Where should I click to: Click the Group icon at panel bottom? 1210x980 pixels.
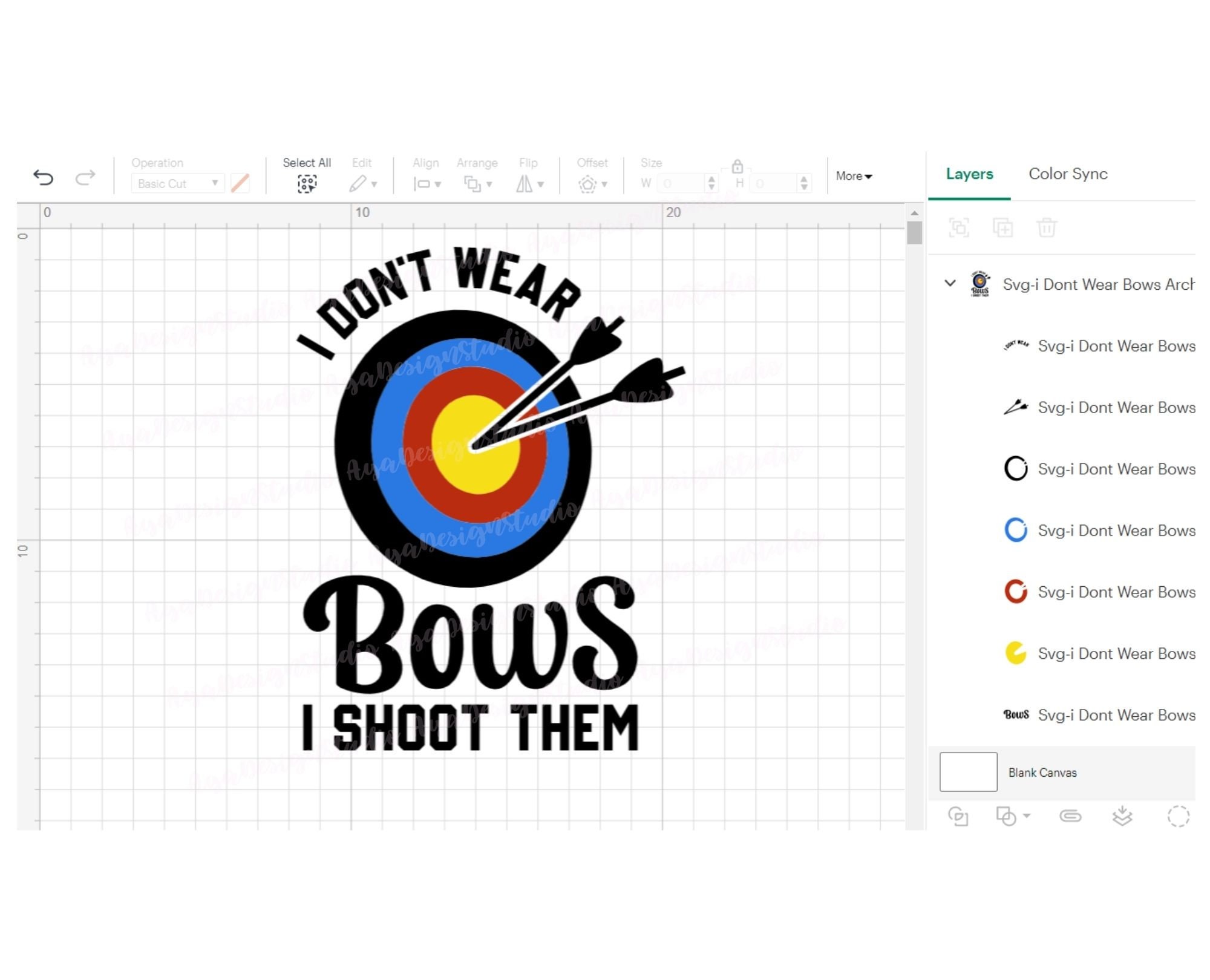point(961,815)
